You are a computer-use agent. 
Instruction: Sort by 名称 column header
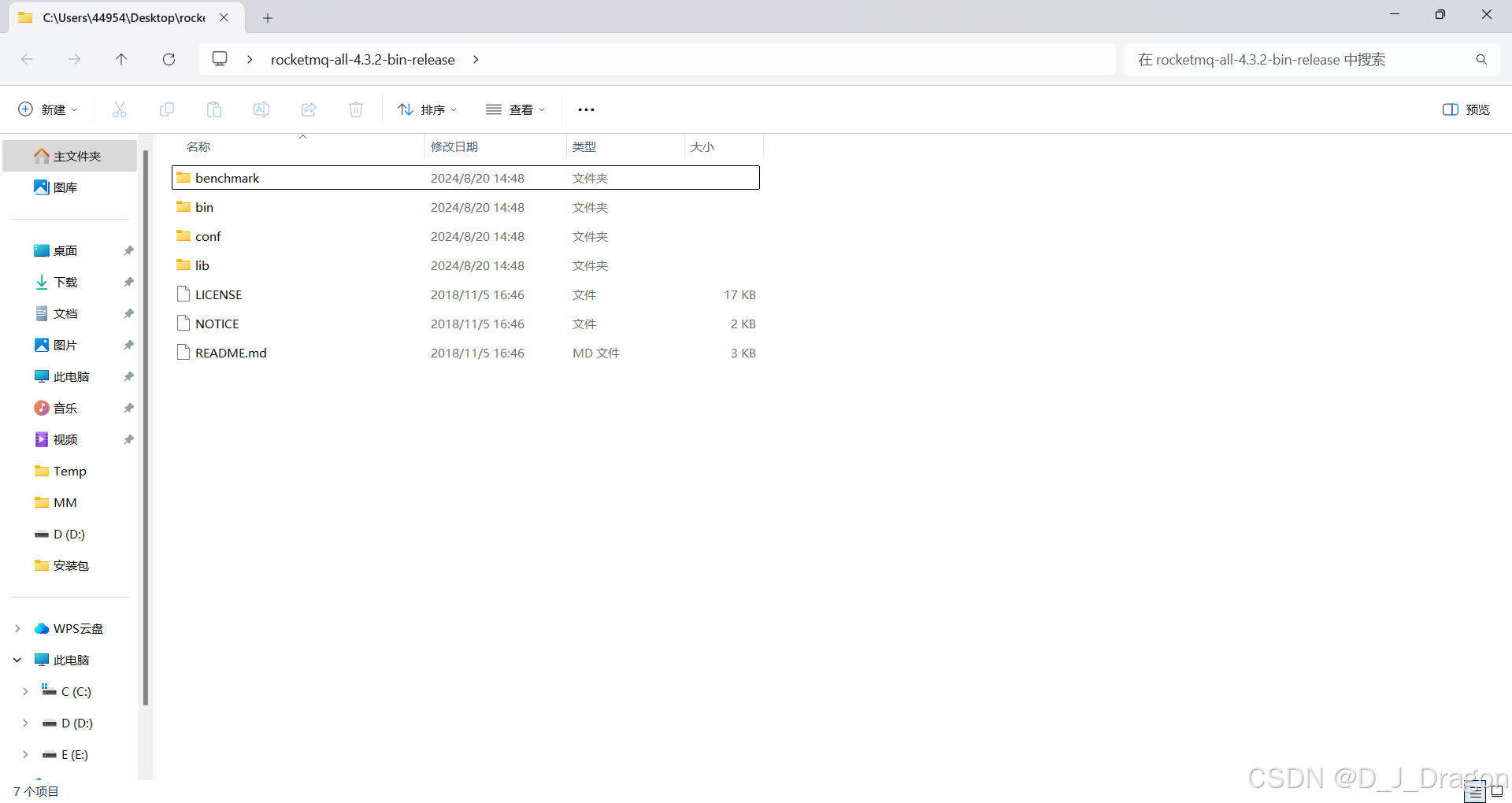(x=198, y=147)
